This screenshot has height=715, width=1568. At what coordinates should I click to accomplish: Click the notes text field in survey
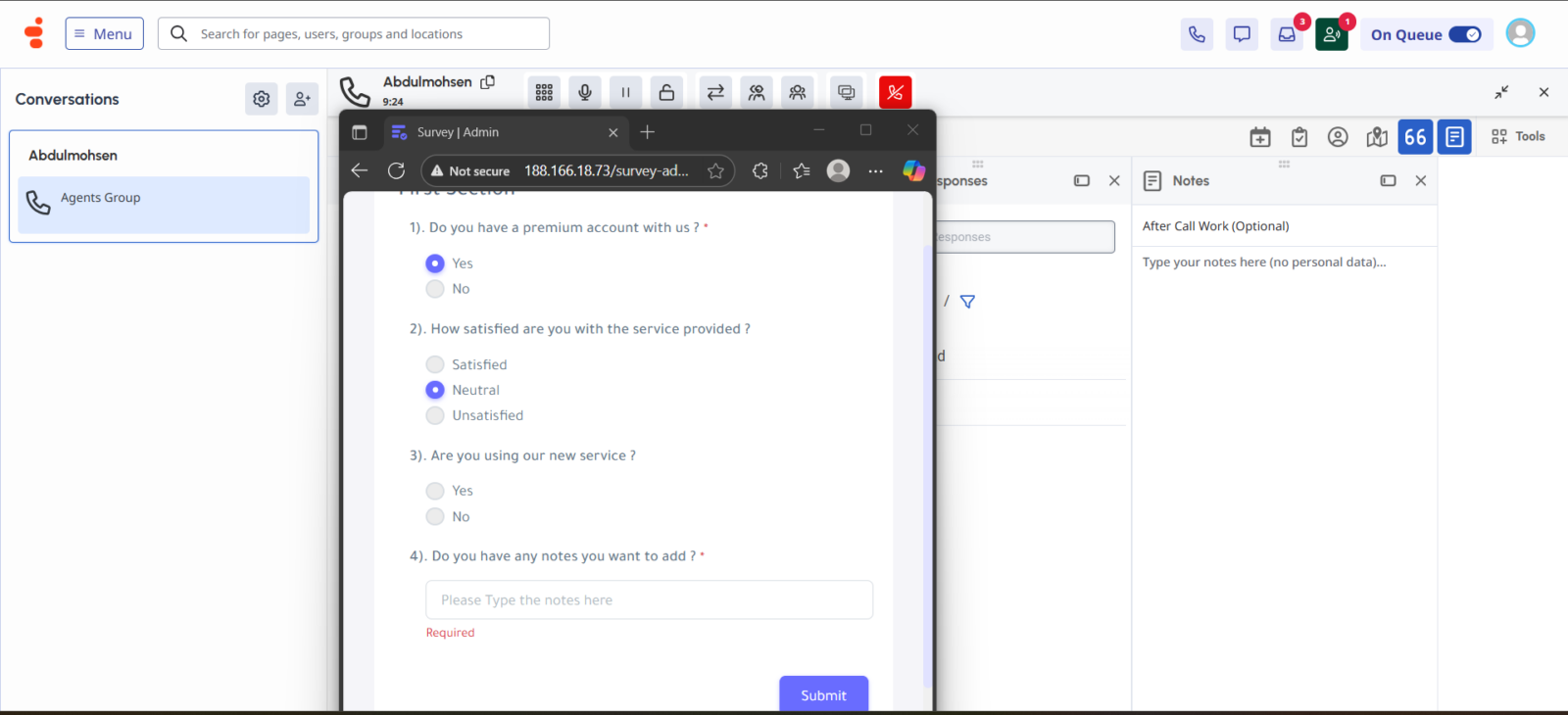click(649, 599)
